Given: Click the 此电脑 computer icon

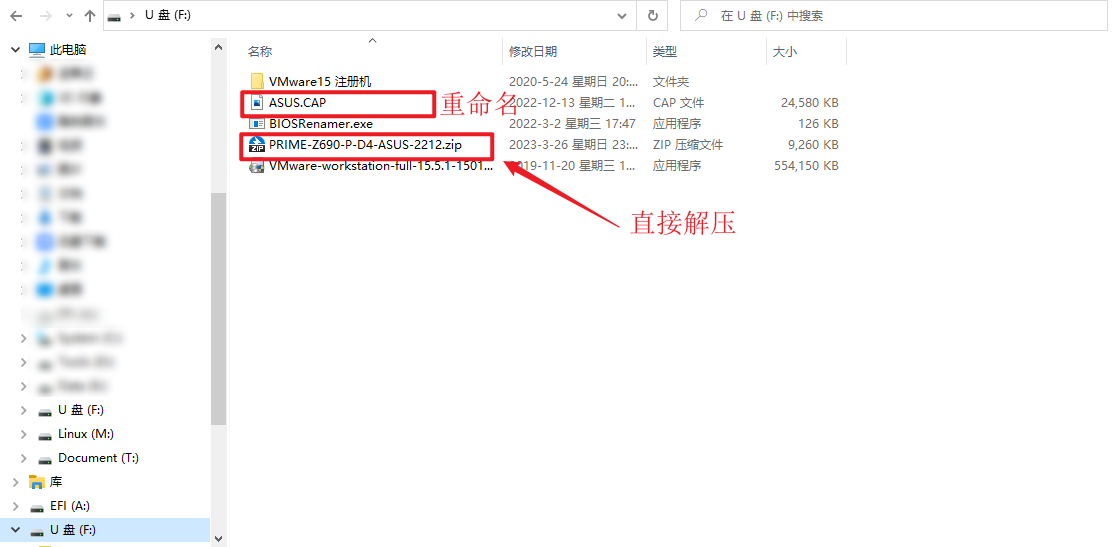Looking at the screenshot, I should (37, 50).
